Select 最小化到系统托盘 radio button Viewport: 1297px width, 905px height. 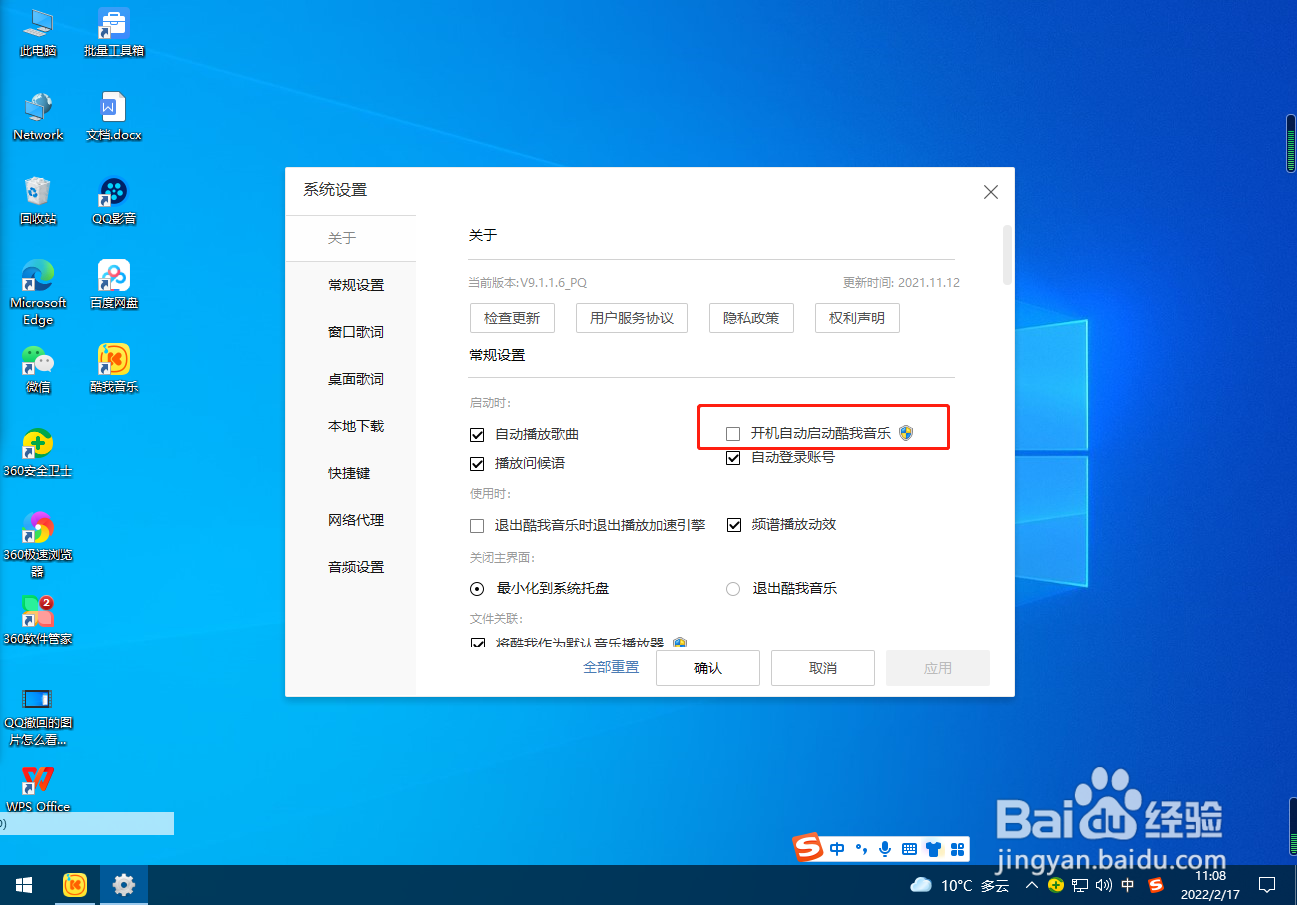click(x=477, y=588)
